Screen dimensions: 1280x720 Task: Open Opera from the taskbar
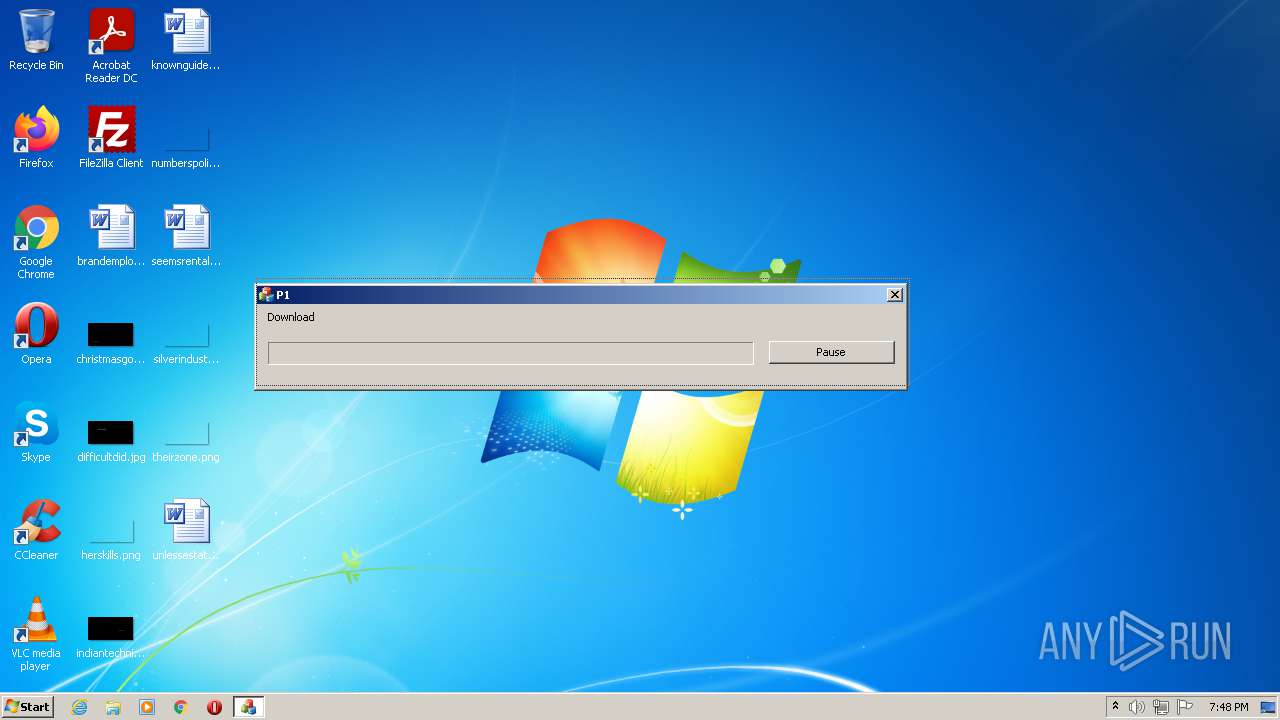[214, 707]
